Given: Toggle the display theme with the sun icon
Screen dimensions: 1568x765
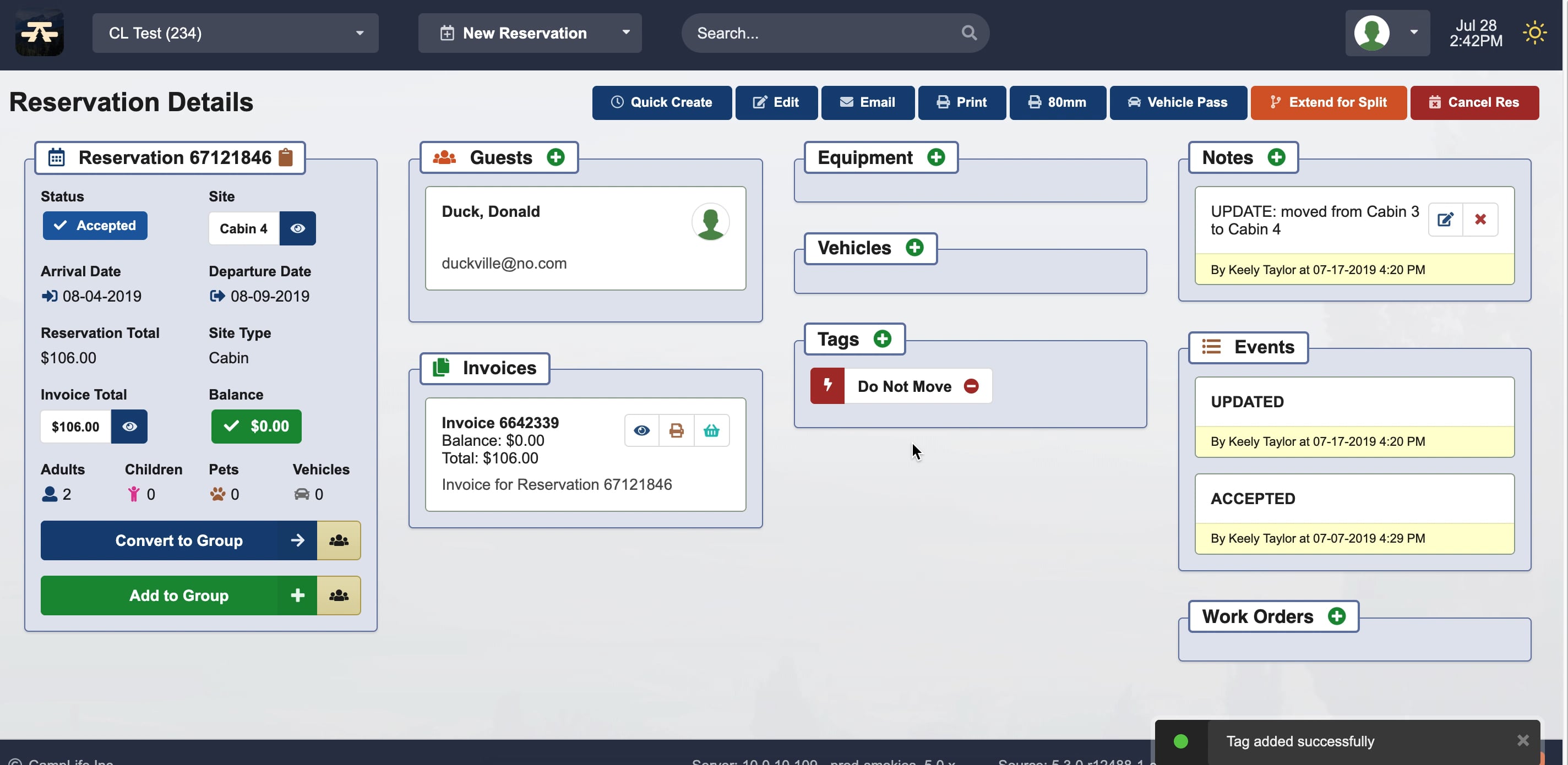Looking at the screenshot, I should (x=1535, y=33).
